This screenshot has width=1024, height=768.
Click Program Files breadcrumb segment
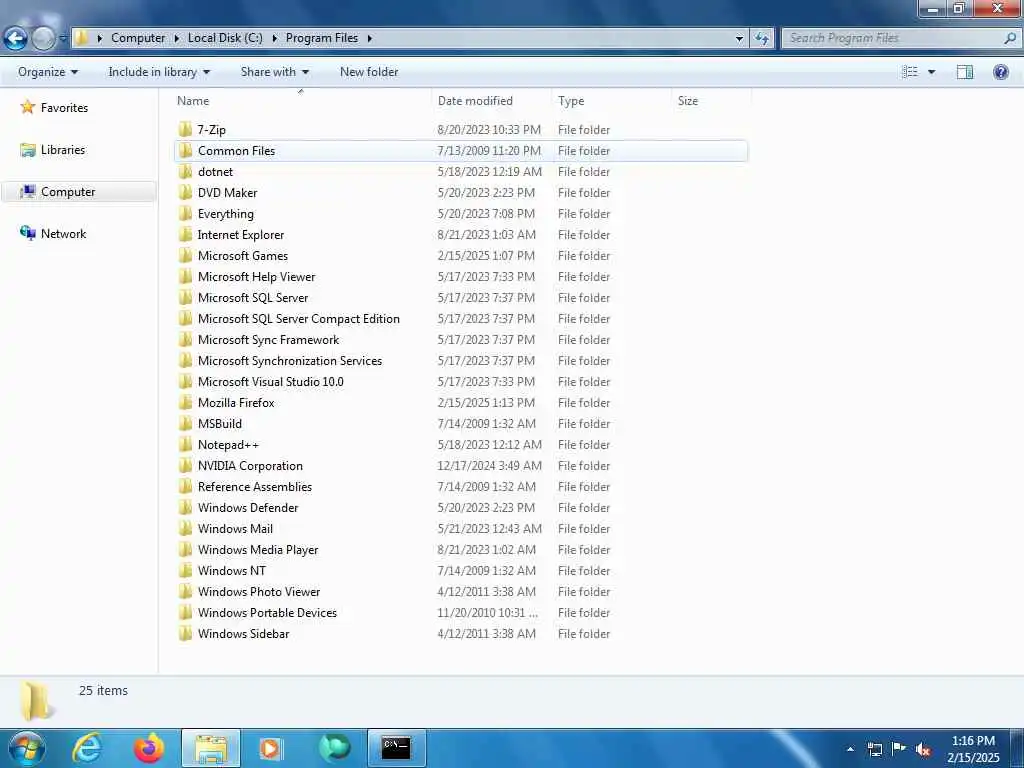click(x=321, y=38)
